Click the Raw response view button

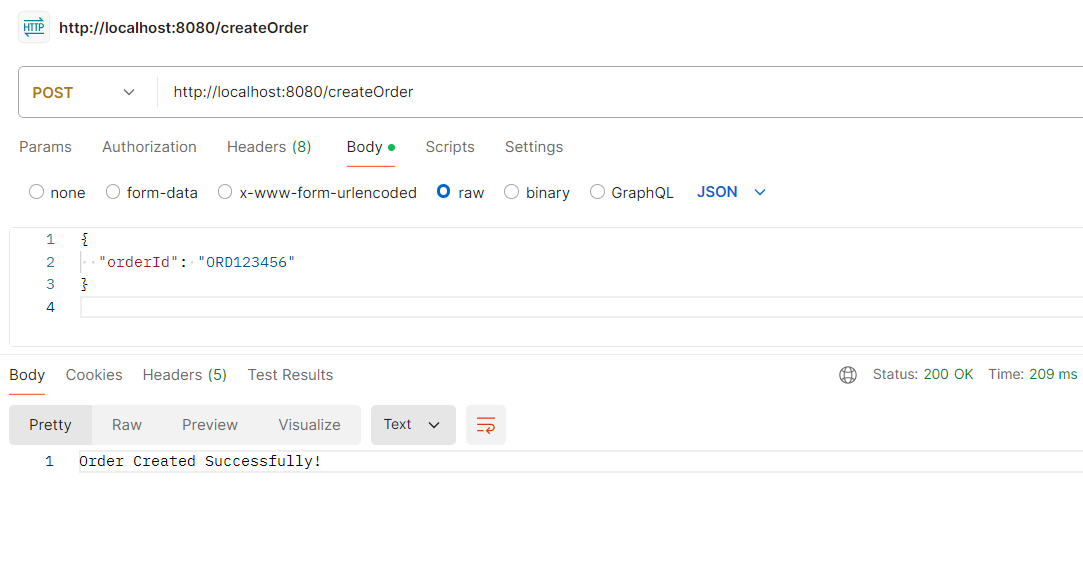[x=127, y=425]
